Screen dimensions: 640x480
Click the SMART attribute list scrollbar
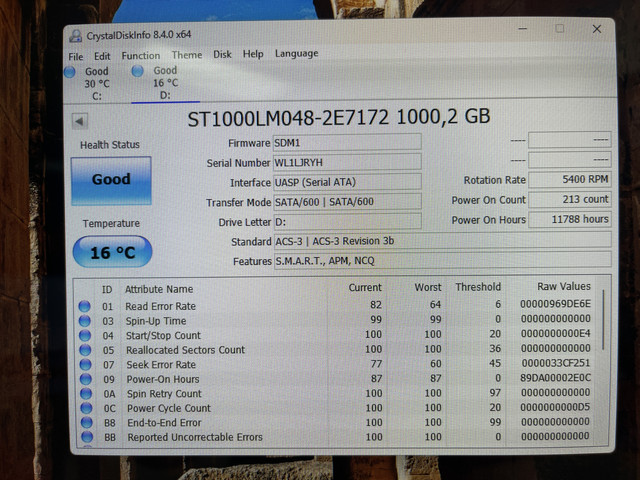(x=603, y=320)
